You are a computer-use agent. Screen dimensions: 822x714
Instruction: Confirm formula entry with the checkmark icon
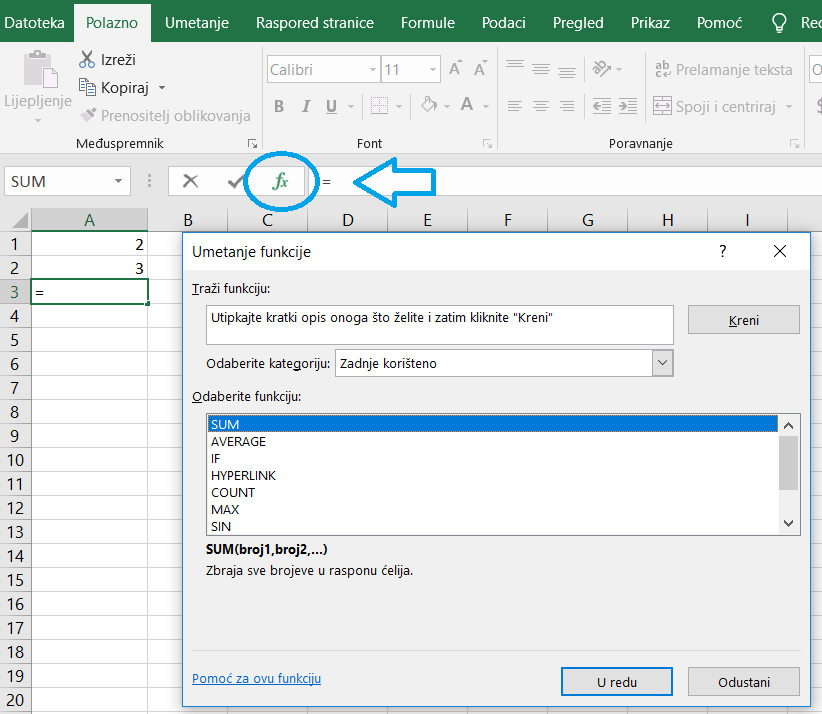235,181
